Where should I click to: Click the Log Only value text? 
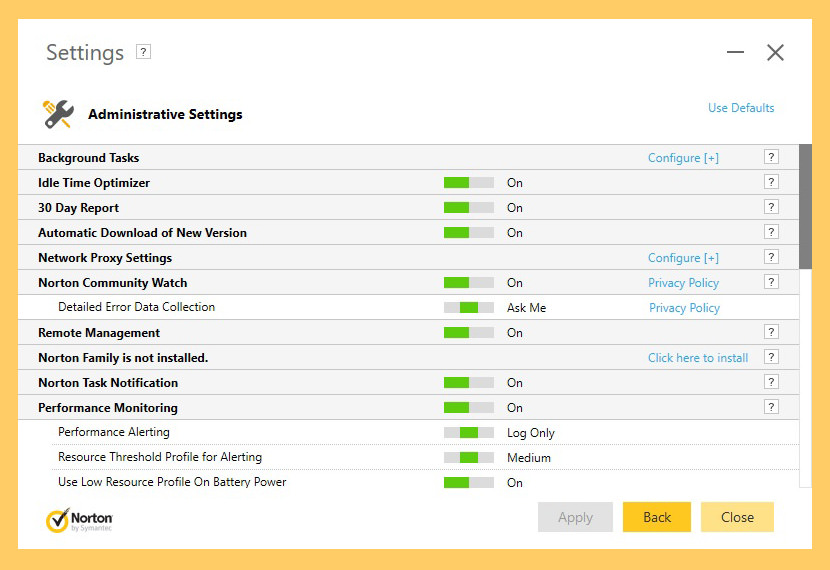[530, 433]
